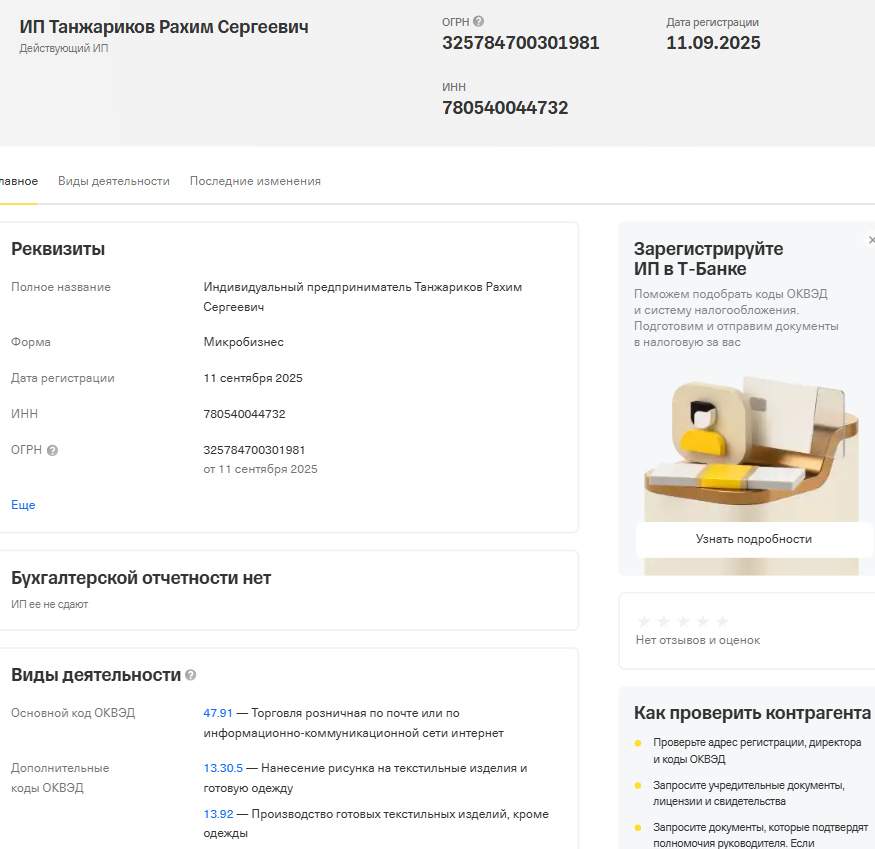875x849 pixels.
Task: Close the Т-Банк registration banner
Action: 871,239
